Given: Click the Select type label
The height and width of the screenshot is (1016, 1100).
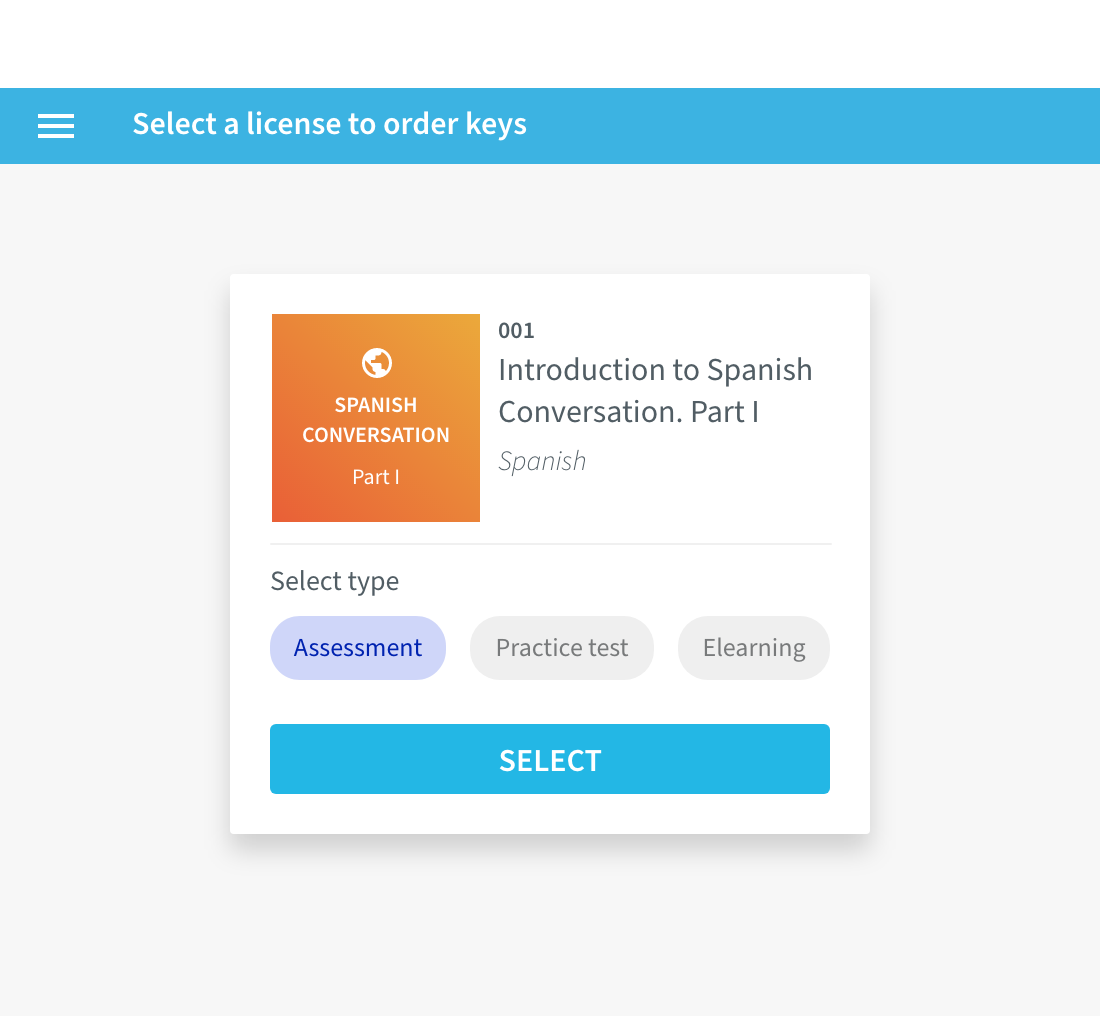Looking at the screenshot, I should [x=335, y=581].
